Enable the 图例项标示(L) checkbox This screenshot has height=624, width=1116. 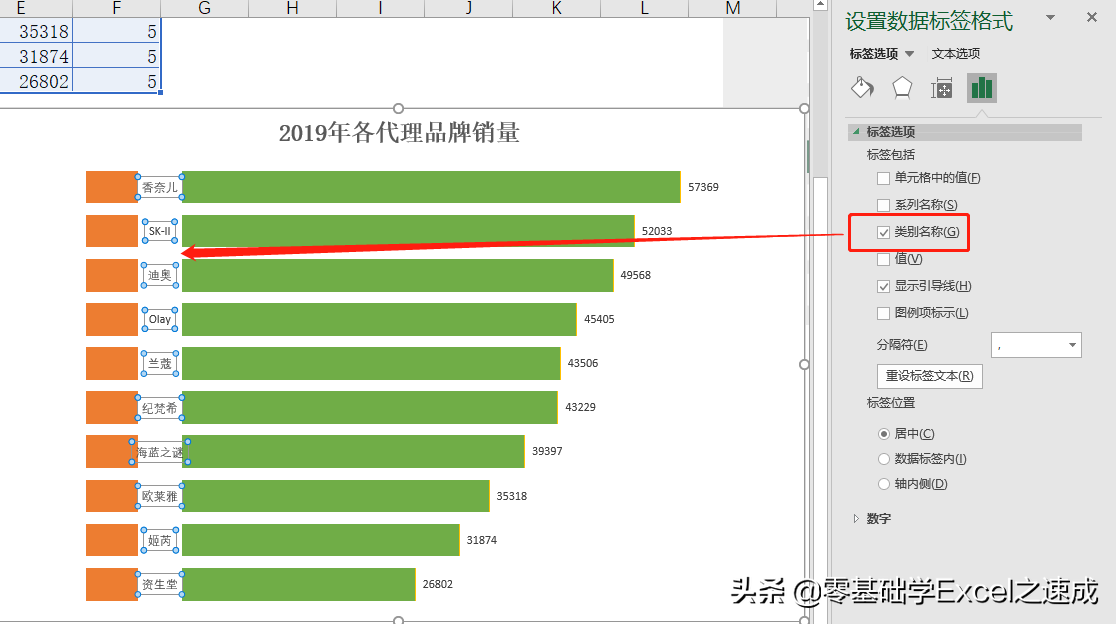pos(884,313)
